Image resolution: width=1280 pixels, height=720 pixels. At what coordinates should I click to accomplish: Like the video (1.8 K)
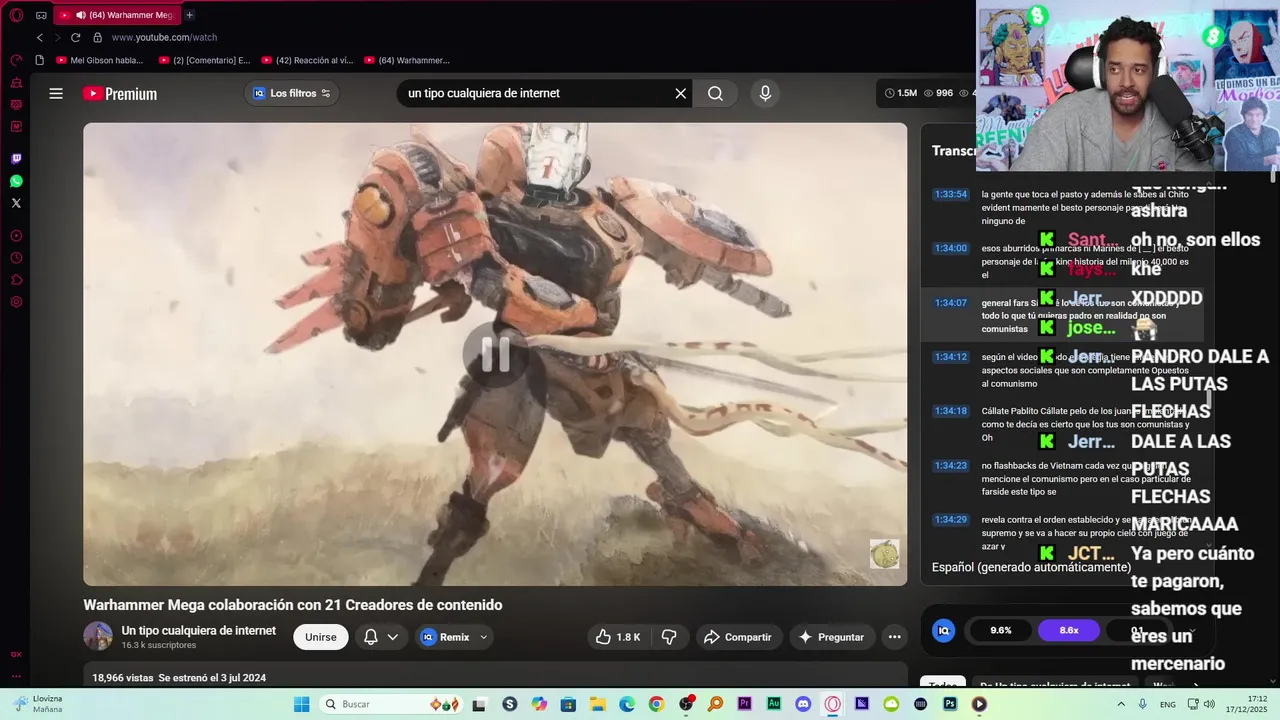pos(618,637)
